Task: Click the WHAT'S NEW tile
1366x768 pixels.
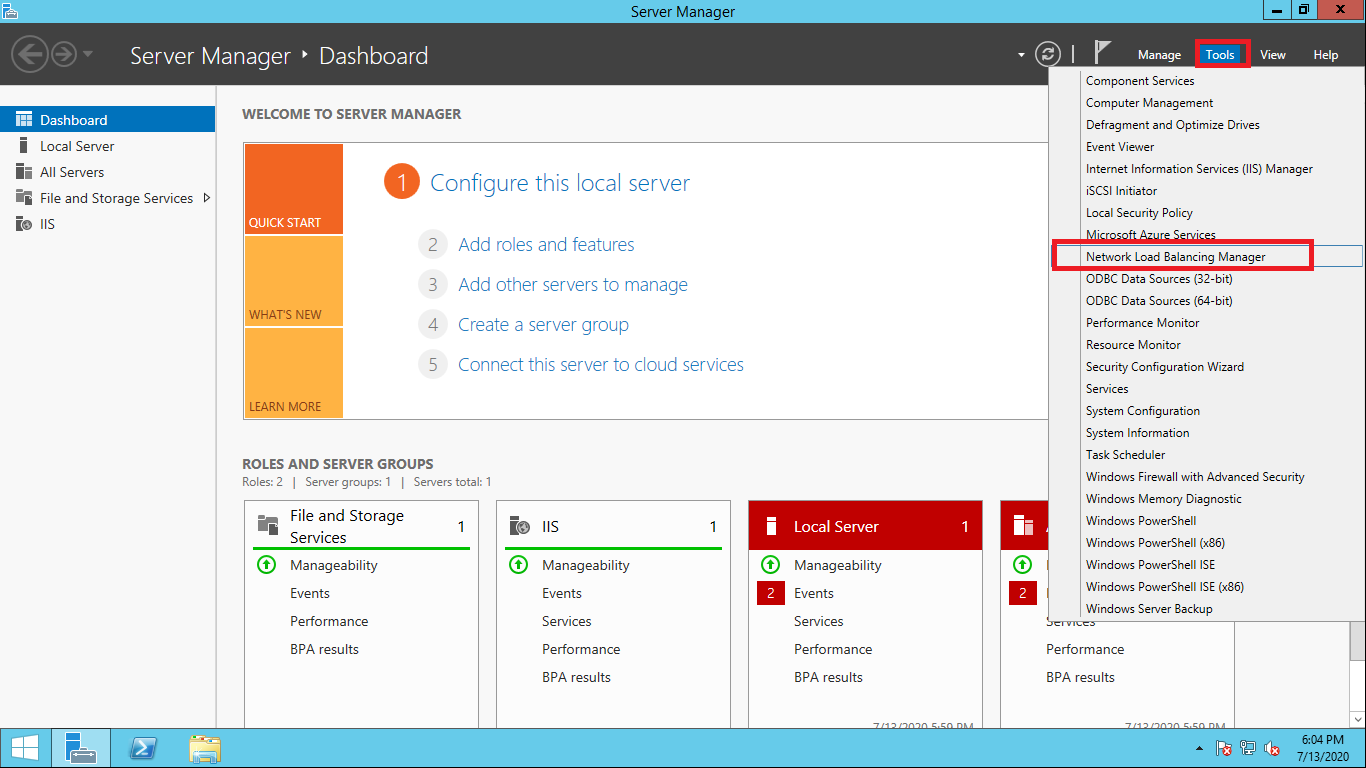Action: [293, 281]
